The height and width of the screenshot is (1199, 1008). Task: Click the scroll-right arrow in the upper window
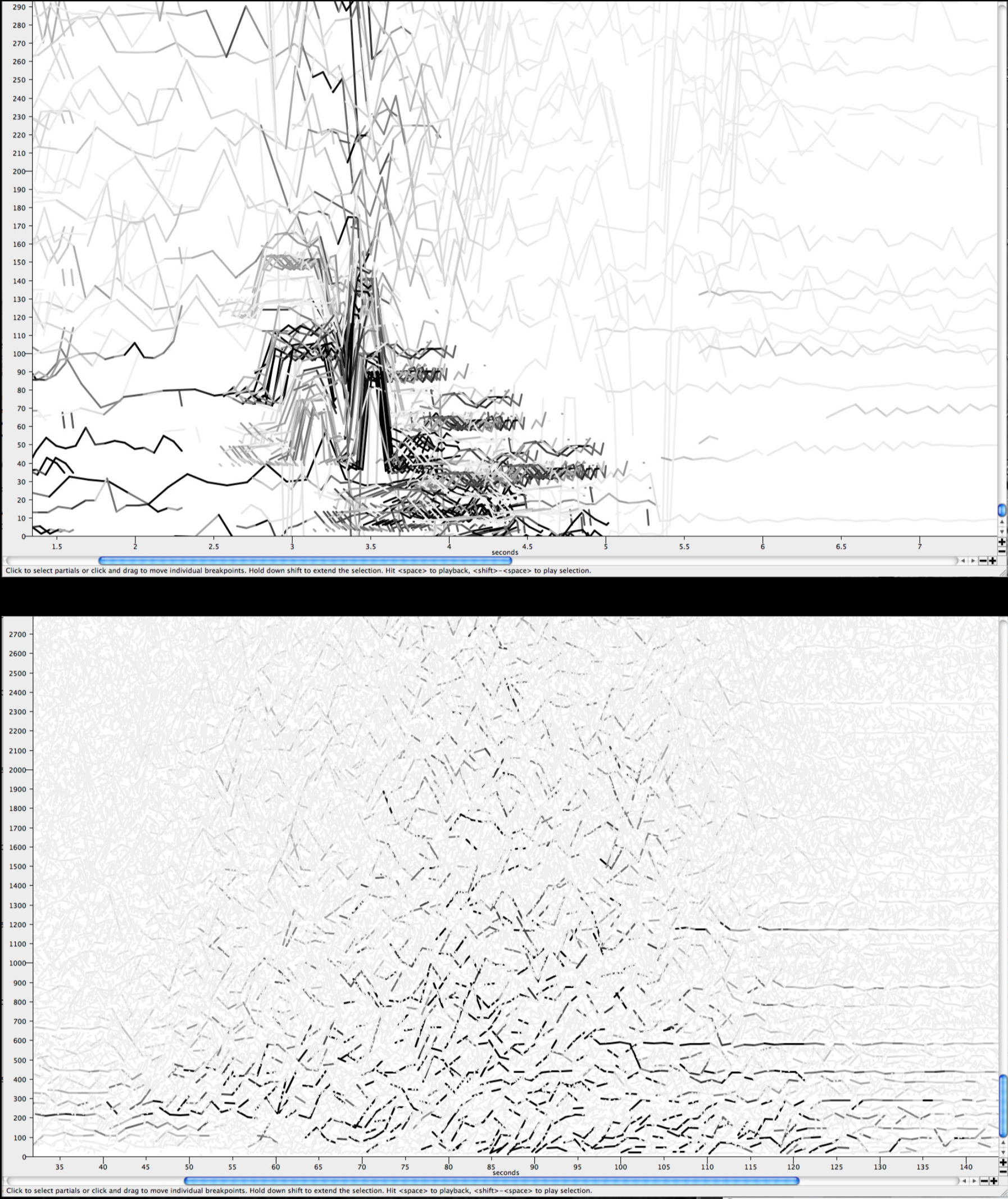pos(973,561)
